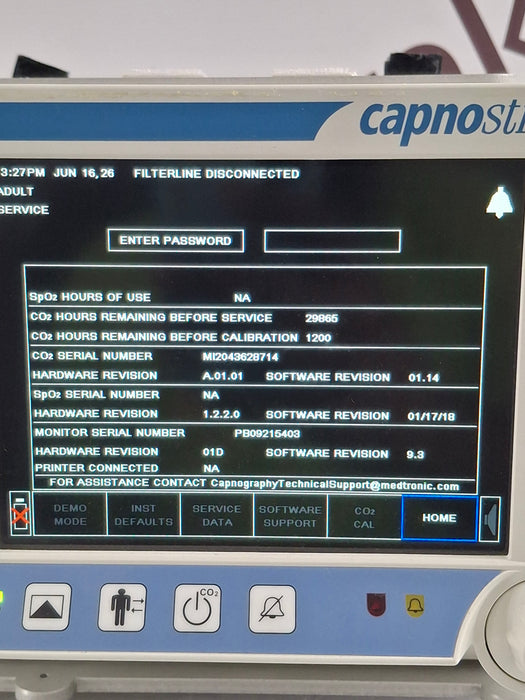The width and height of the screenshot is (525, 700).
Task: Click SpO2 software revision 01/17/18
Action: point(431,417)
